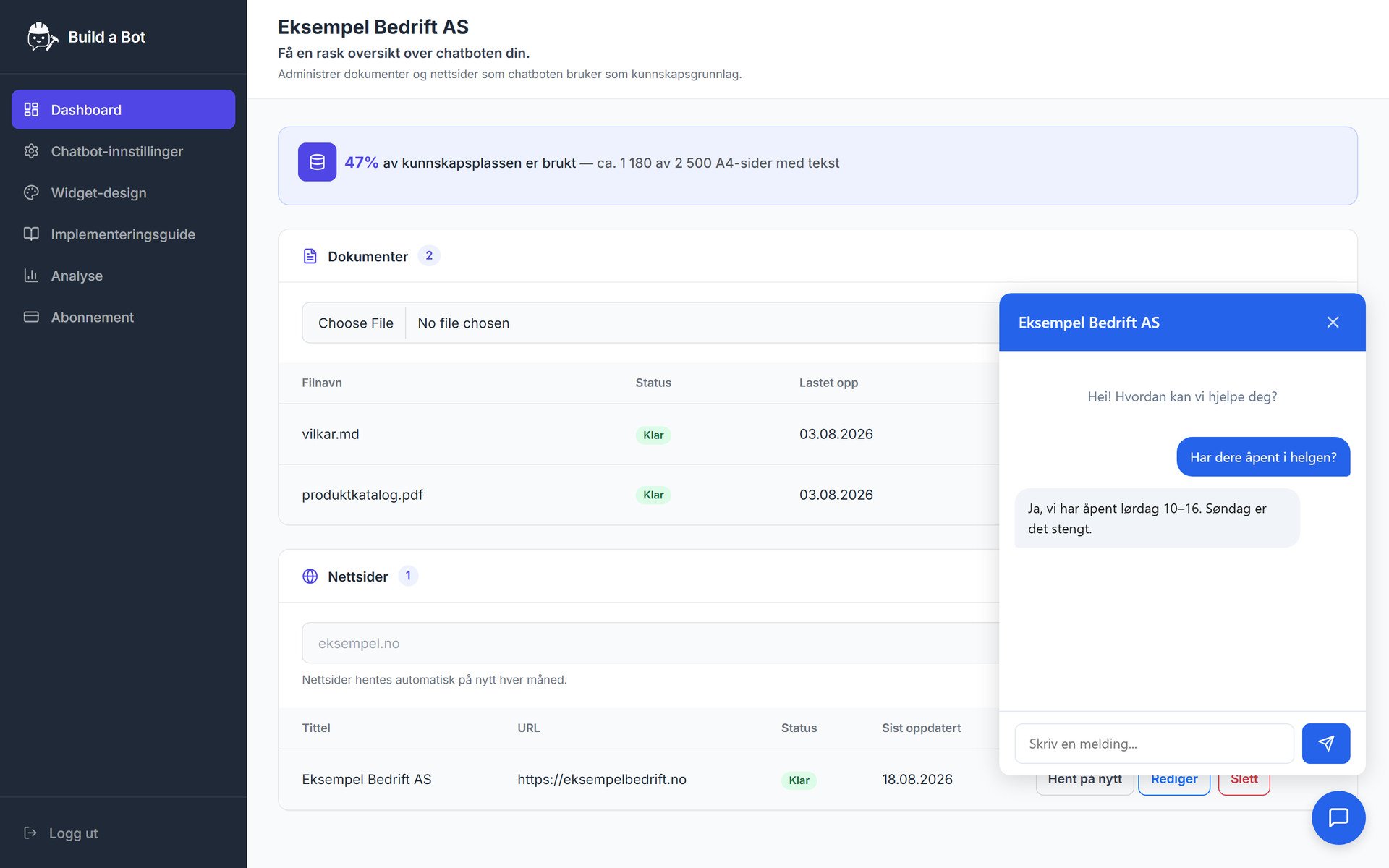Select the produktkatalog.pdf file name
Viewport: 1389px width, 868px height.
pos(362,495)
